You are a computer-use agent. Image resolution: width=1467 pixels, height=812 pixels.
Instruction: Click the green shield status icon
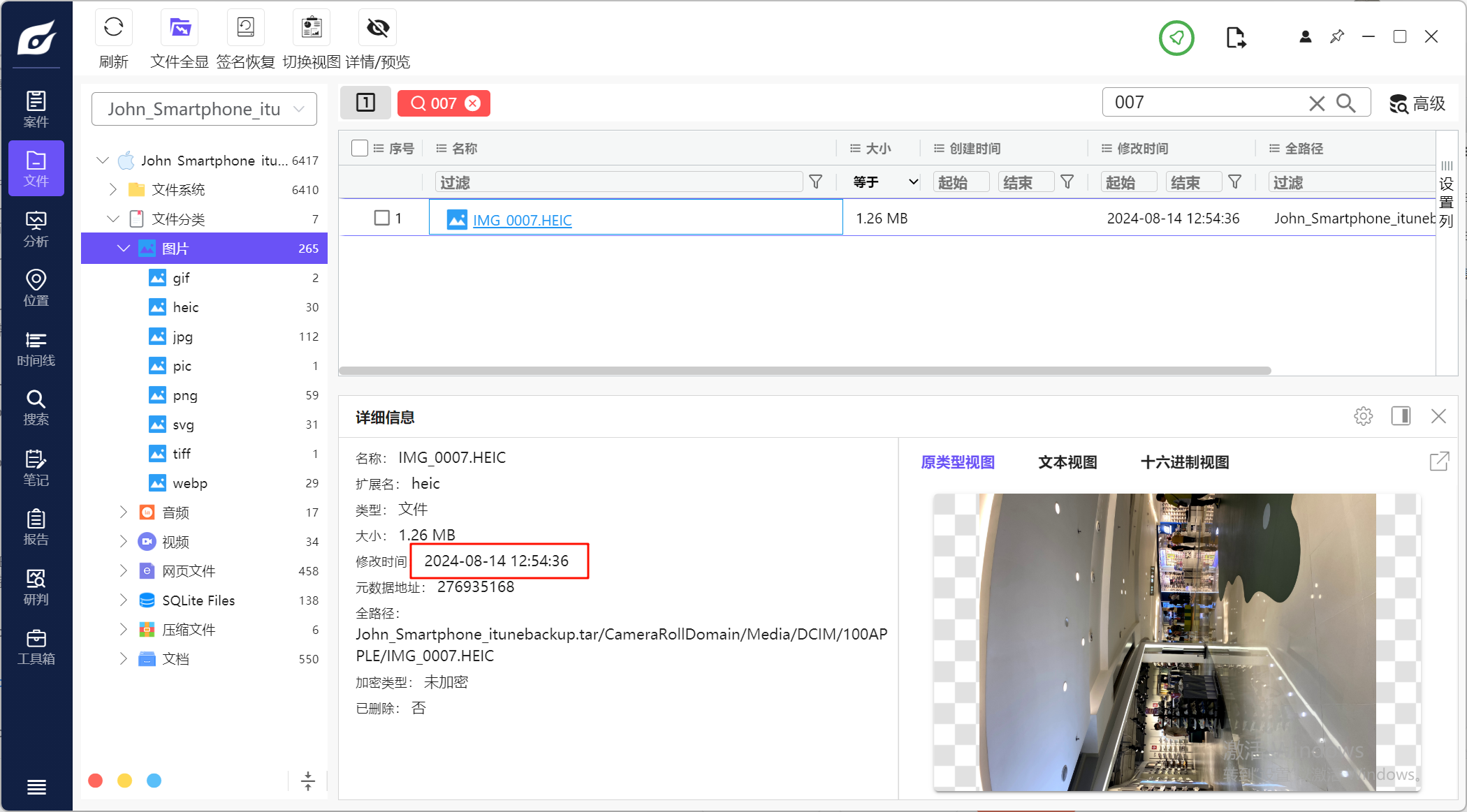click(1176, 38)
